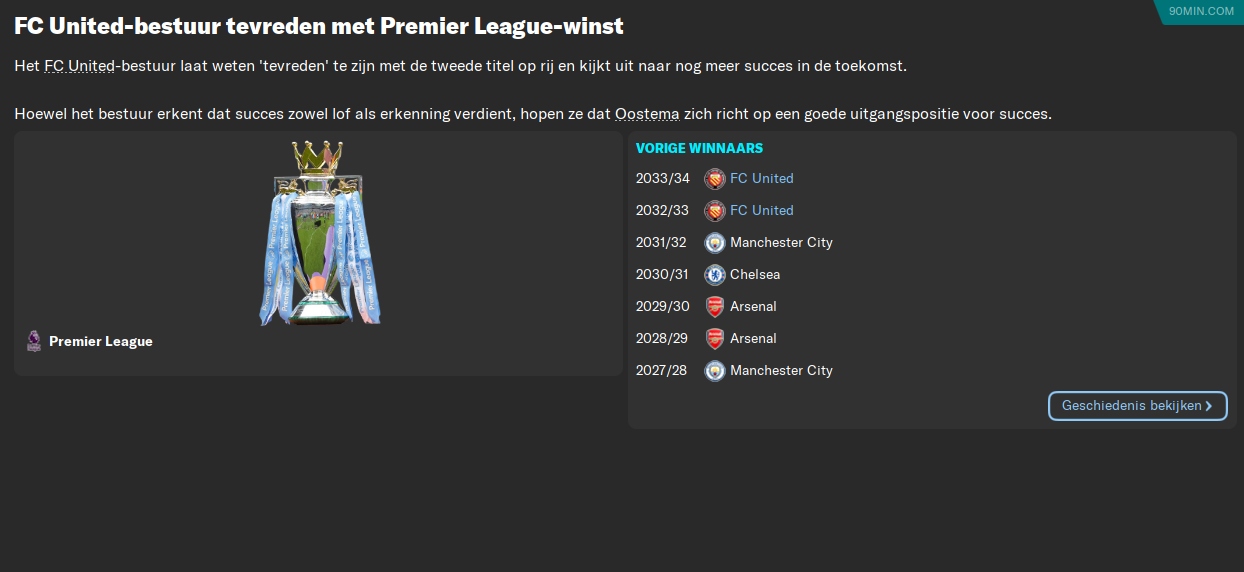Image resolution: width=1244 pixels, height=572 pixels.
Task: Click Manchester City badge for 2031/32
Action: pyautogui.click(x=714, y=243)
